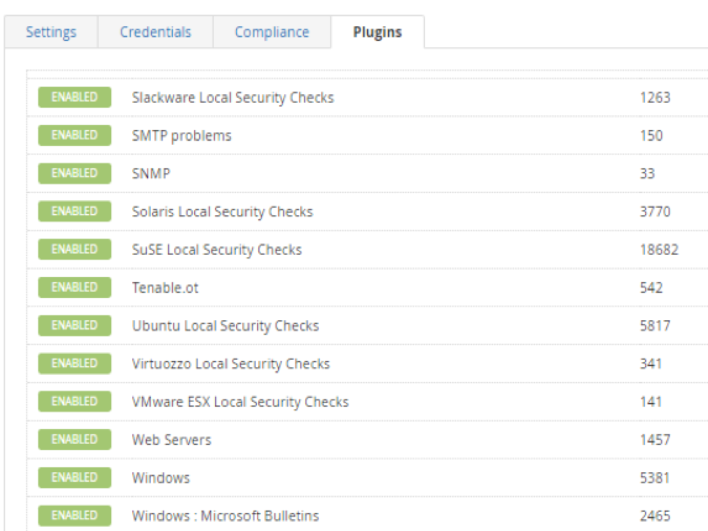Toggle ENABLED badge for Slackware Local Security Checks
Screen dimensions: 708x531
[x=74, y=97]
